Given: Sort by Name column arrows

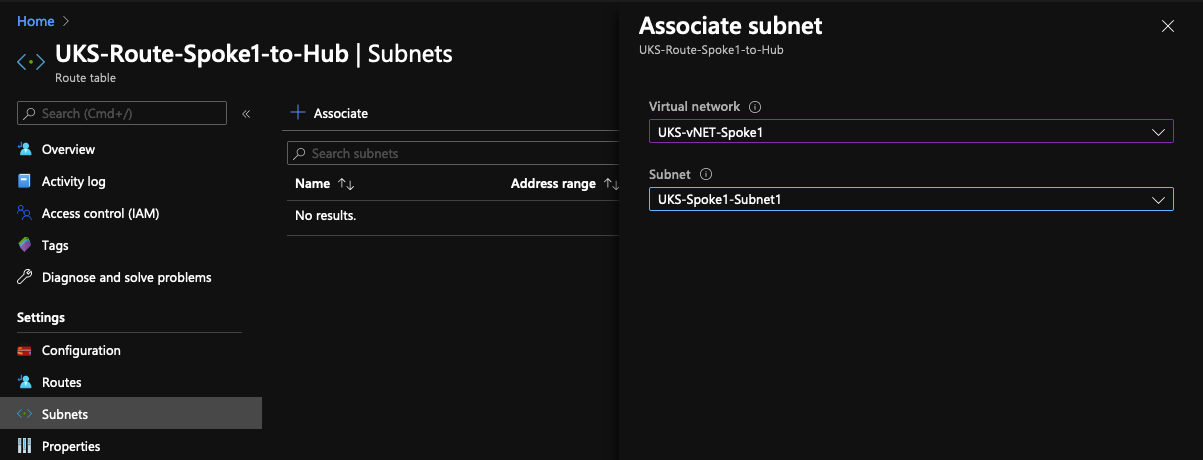Looking at the screenshot, I should [347, 184].
